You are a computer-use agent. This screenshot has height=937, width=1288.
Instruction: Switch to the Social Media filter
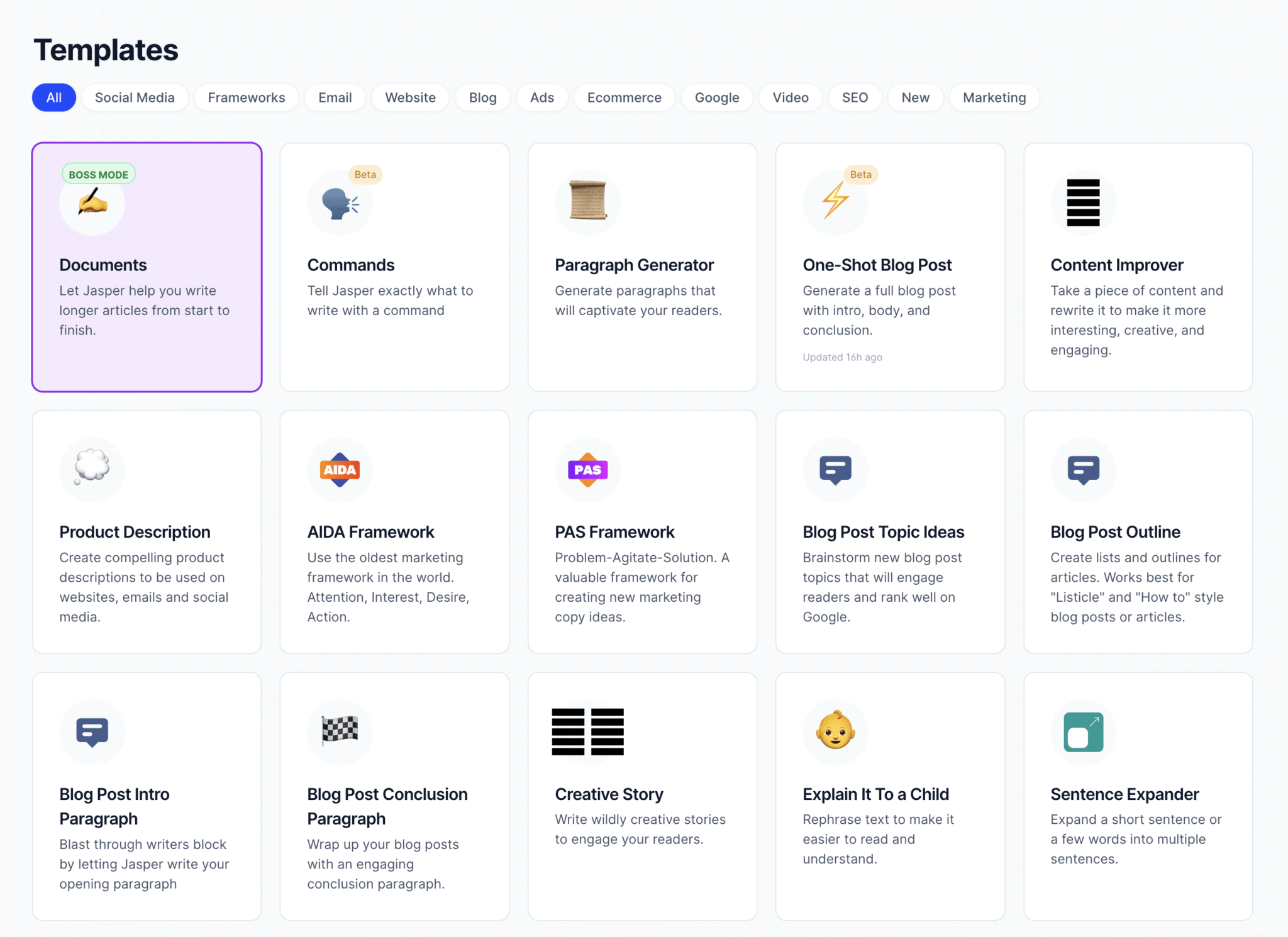click(x=135, y=97)
